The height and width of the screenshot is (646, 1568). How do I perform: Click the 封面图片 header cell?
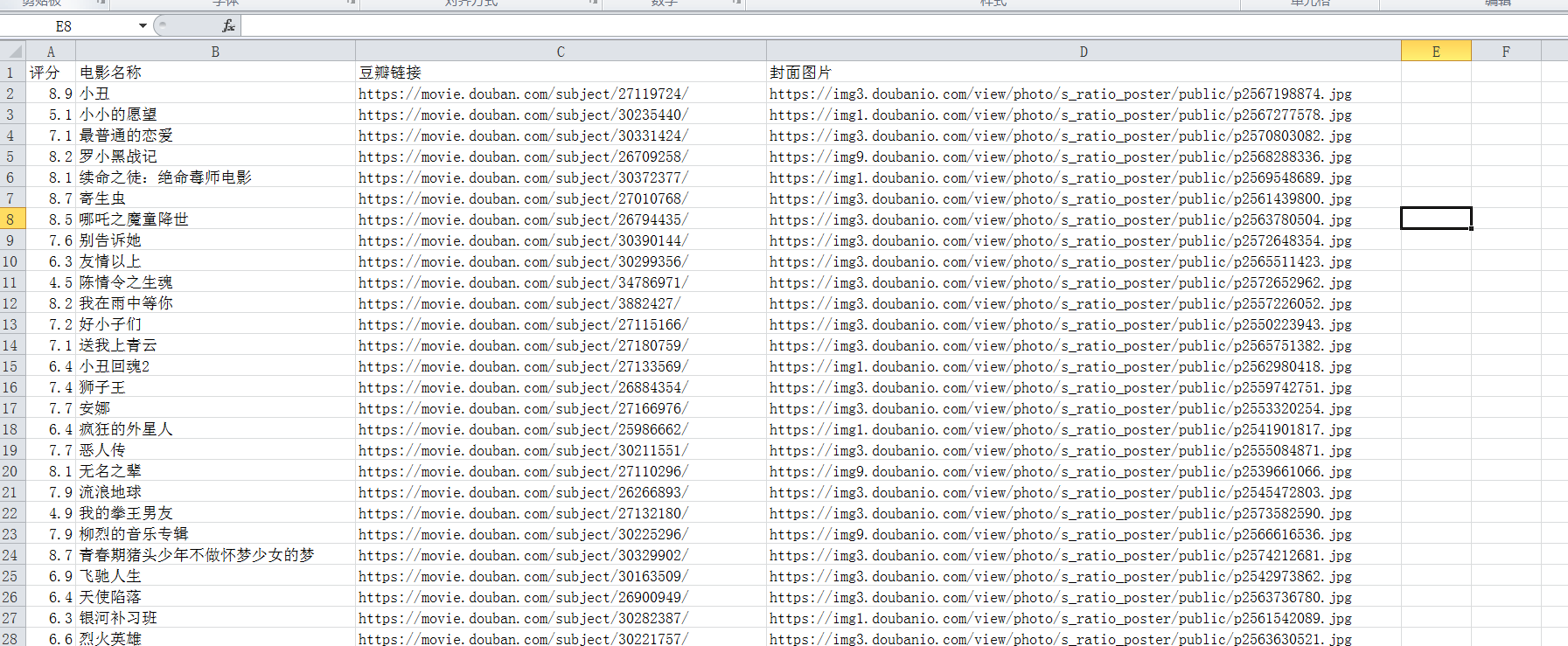click(1084, 73)
